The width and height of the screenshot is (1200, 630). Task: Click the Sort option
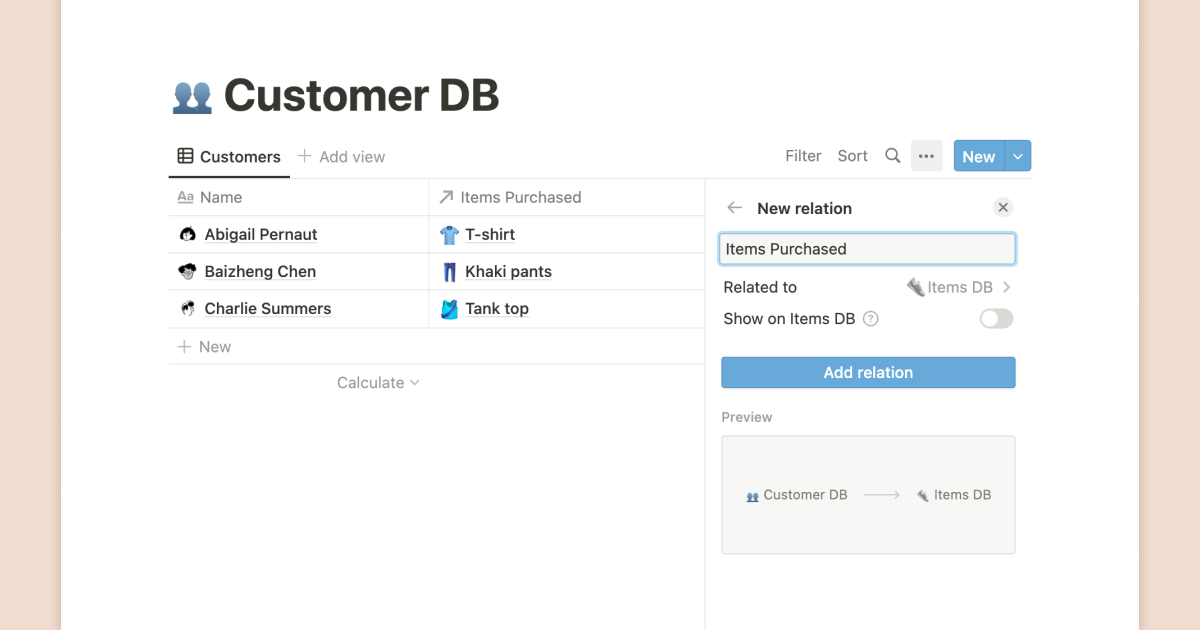(x=852, y=156)
